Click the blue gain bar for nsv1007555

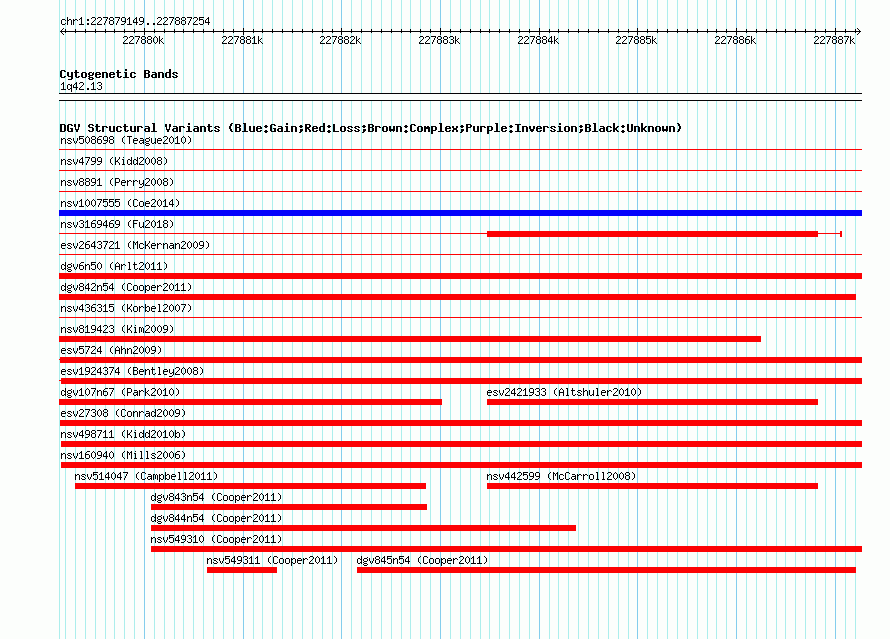click(x=460, y=213)
